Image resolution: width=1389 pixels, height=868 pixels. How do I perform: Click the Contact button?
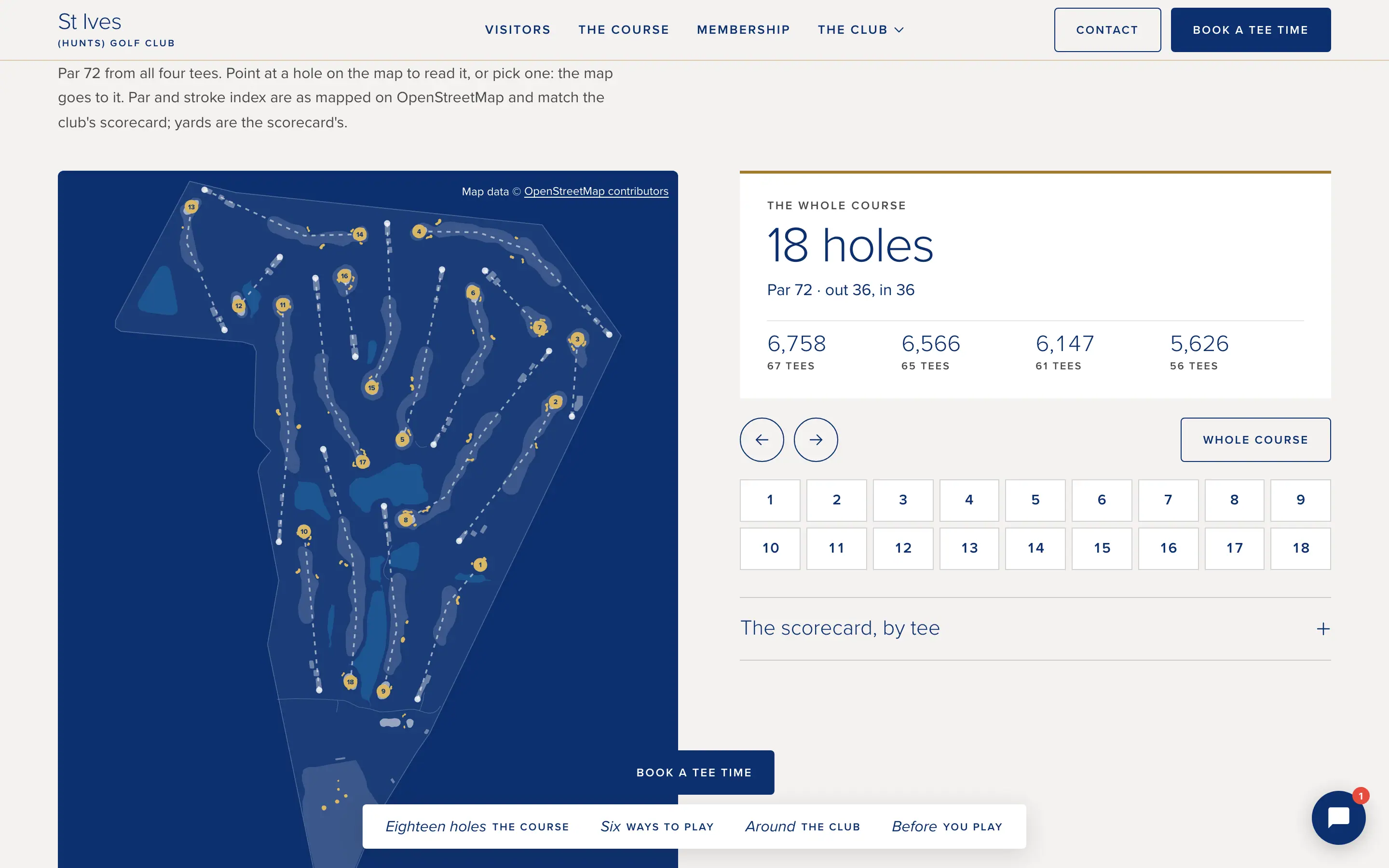(x=1107, y=30)
